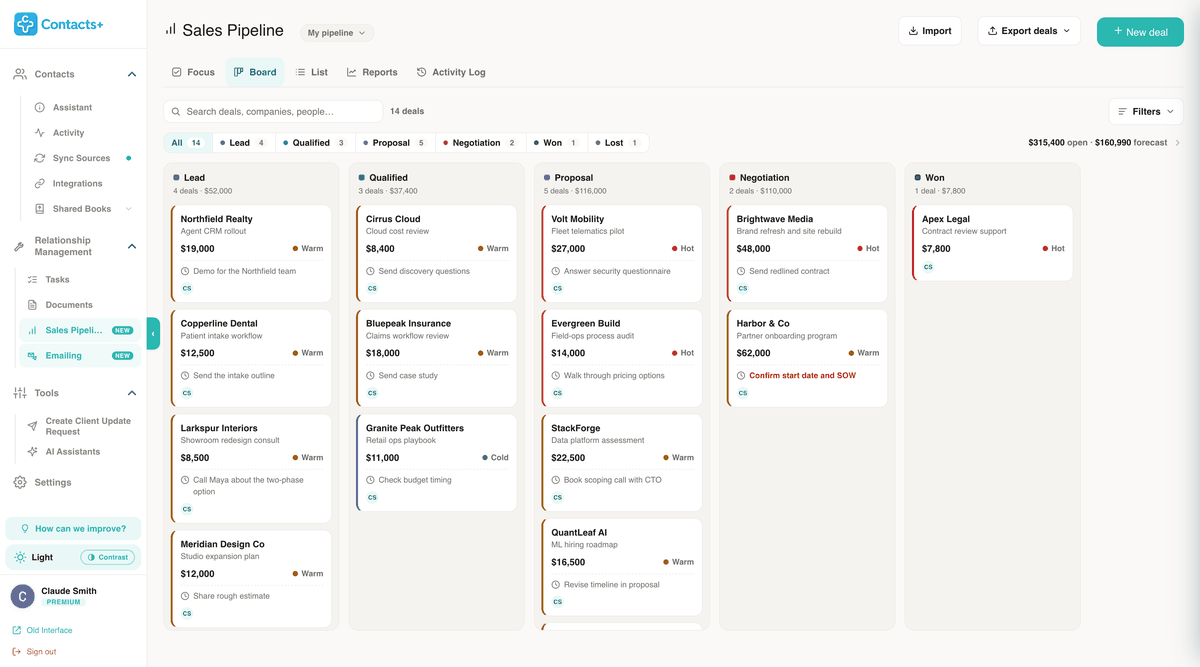Viewport: 1200px width, 667px height.
Task: Filter by Proposal stage chip
Action: click(395, 143)
